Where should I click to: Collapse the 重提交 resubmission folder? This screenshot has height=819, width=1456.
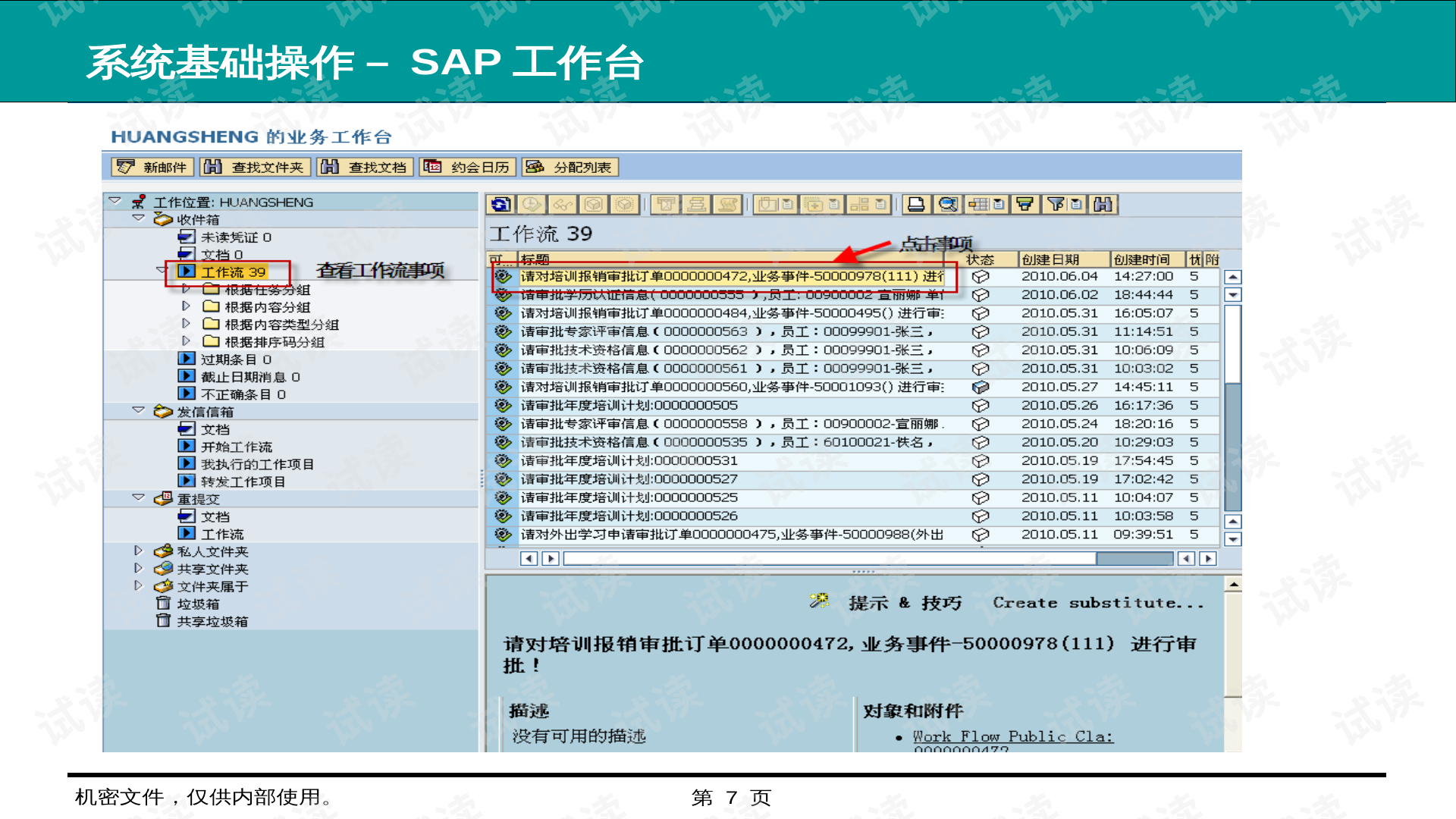[x=138, y=497]
